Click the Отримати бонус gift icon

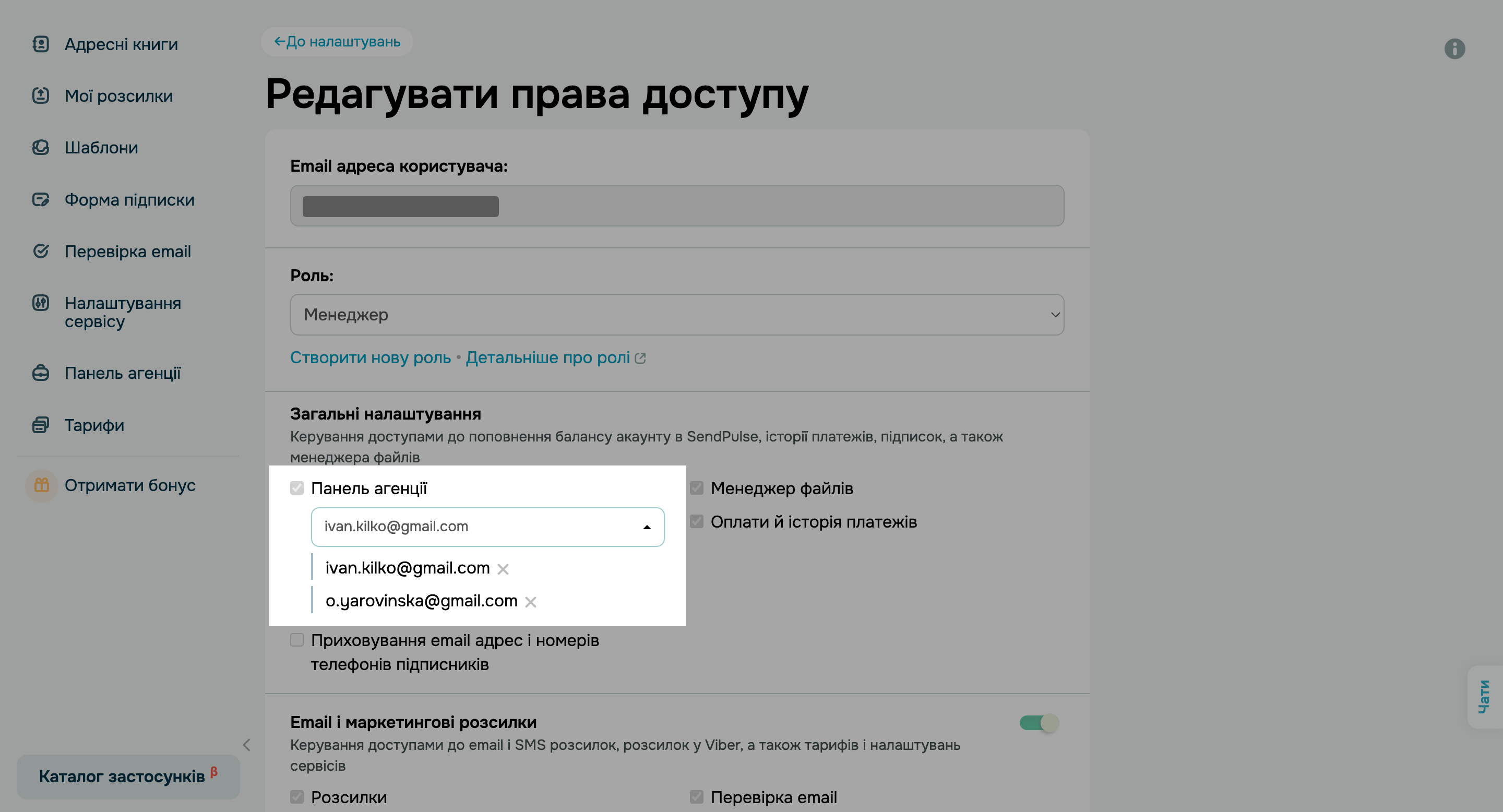pyautogui.click(x=41, y=485)
